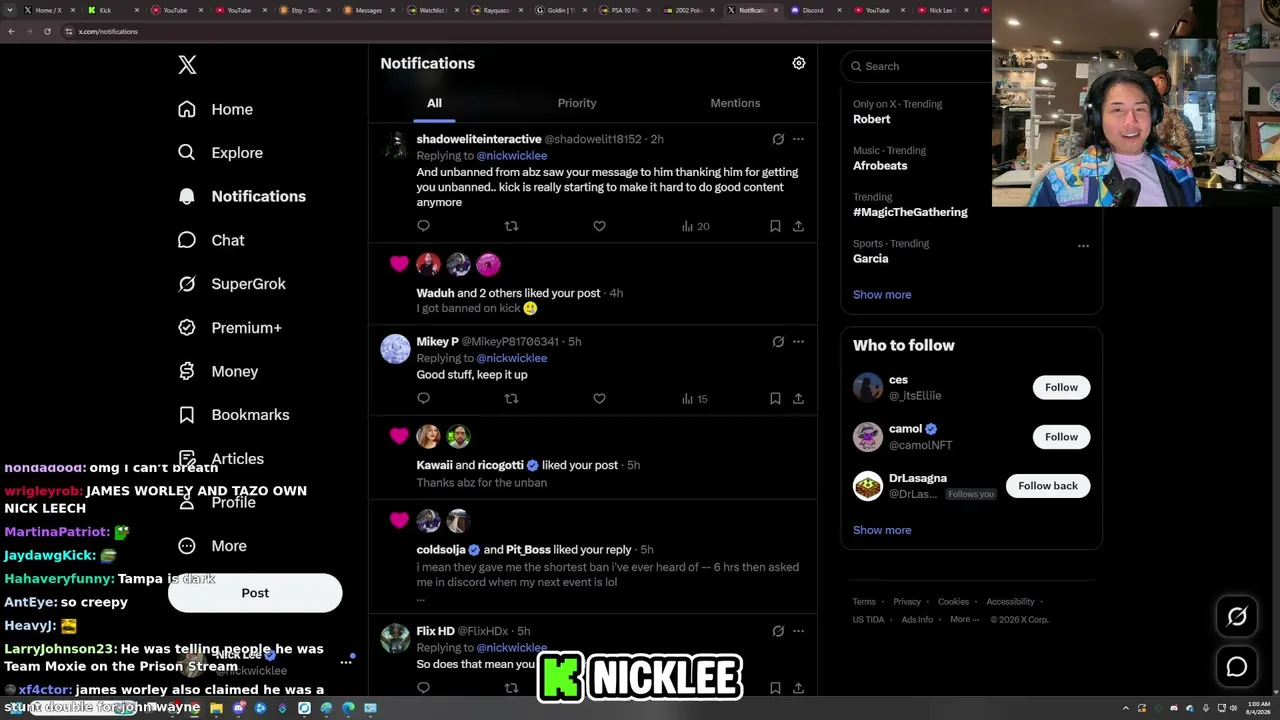
Task: Open Money from the sidebar icon
Action: [187, 371]
